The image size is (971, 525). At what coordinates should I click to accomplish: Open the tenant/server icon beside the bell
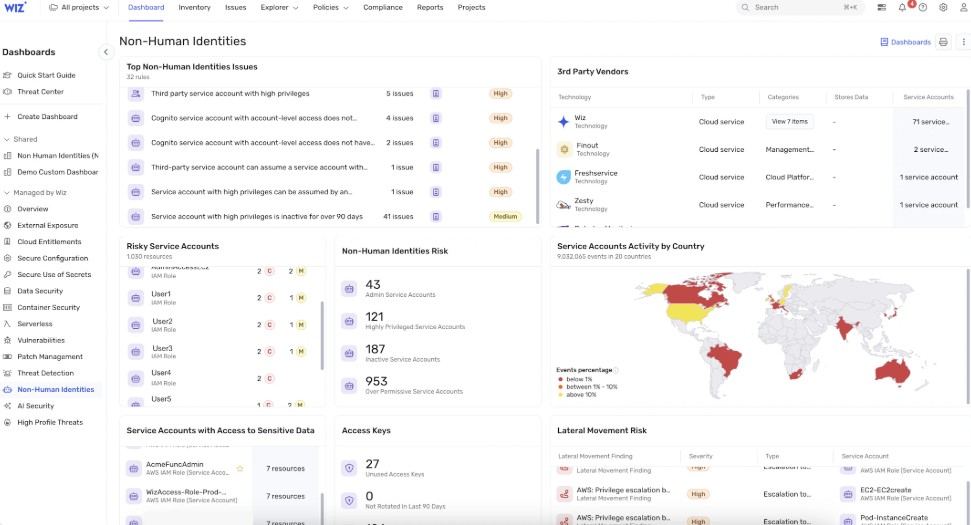(881, 7)
